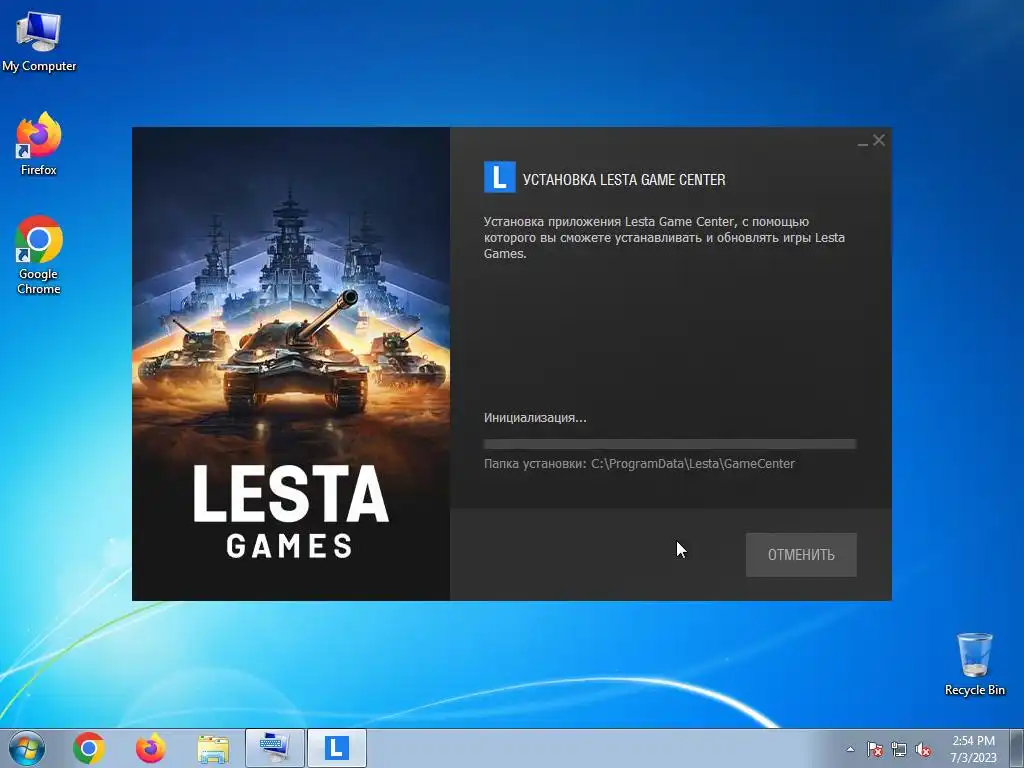Click the installer description paragraph
This screenshot has height=768, width=1024.
664,238
